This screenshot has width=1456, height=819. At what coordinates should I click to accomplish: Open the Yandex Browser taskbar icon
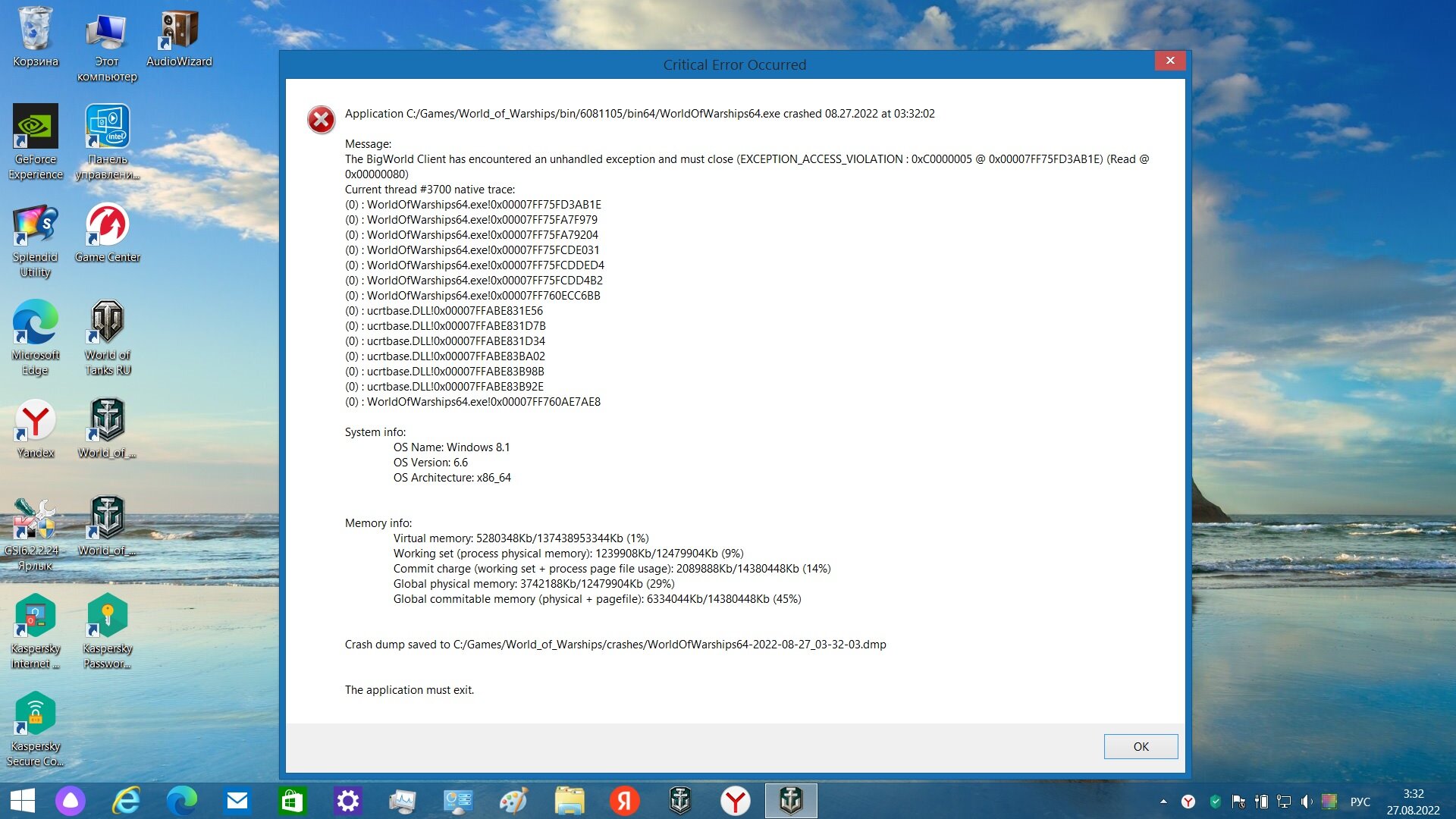click(736, 801)
